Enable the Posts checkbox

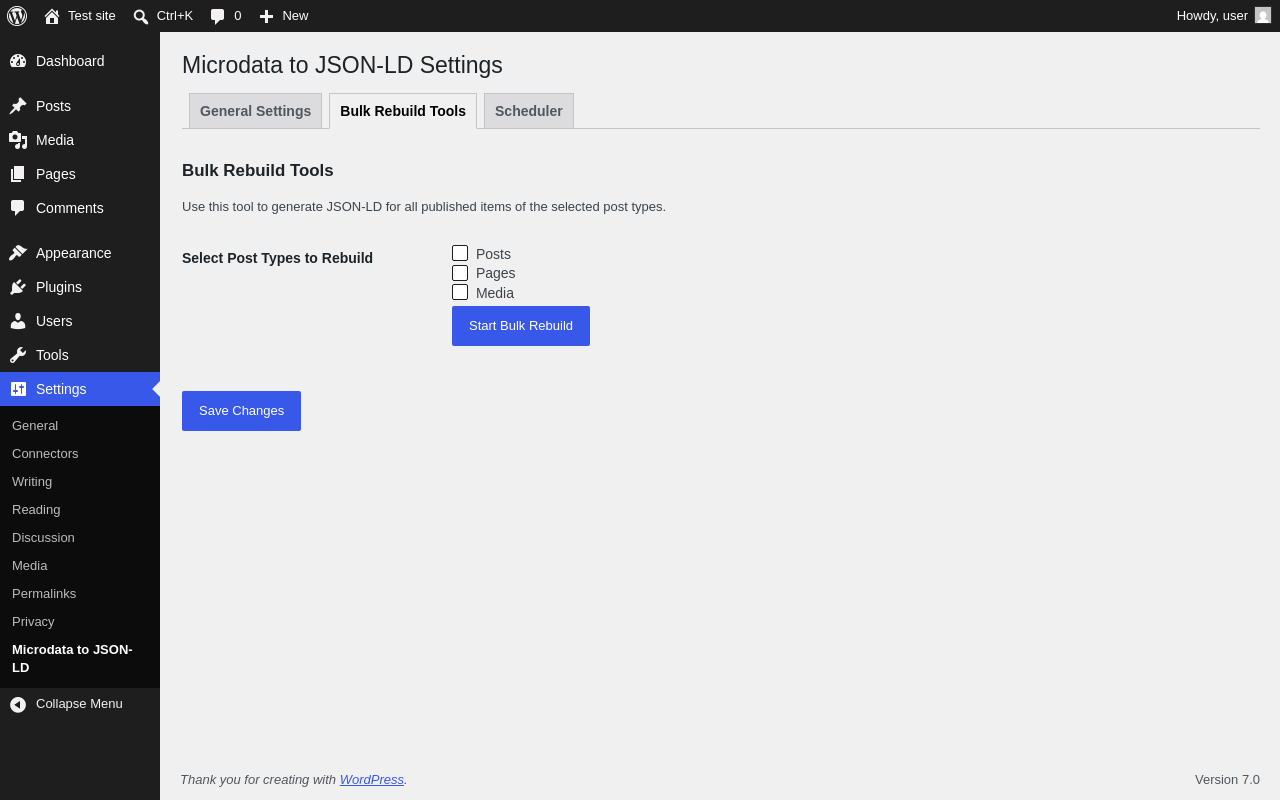(x=460, y=253)
